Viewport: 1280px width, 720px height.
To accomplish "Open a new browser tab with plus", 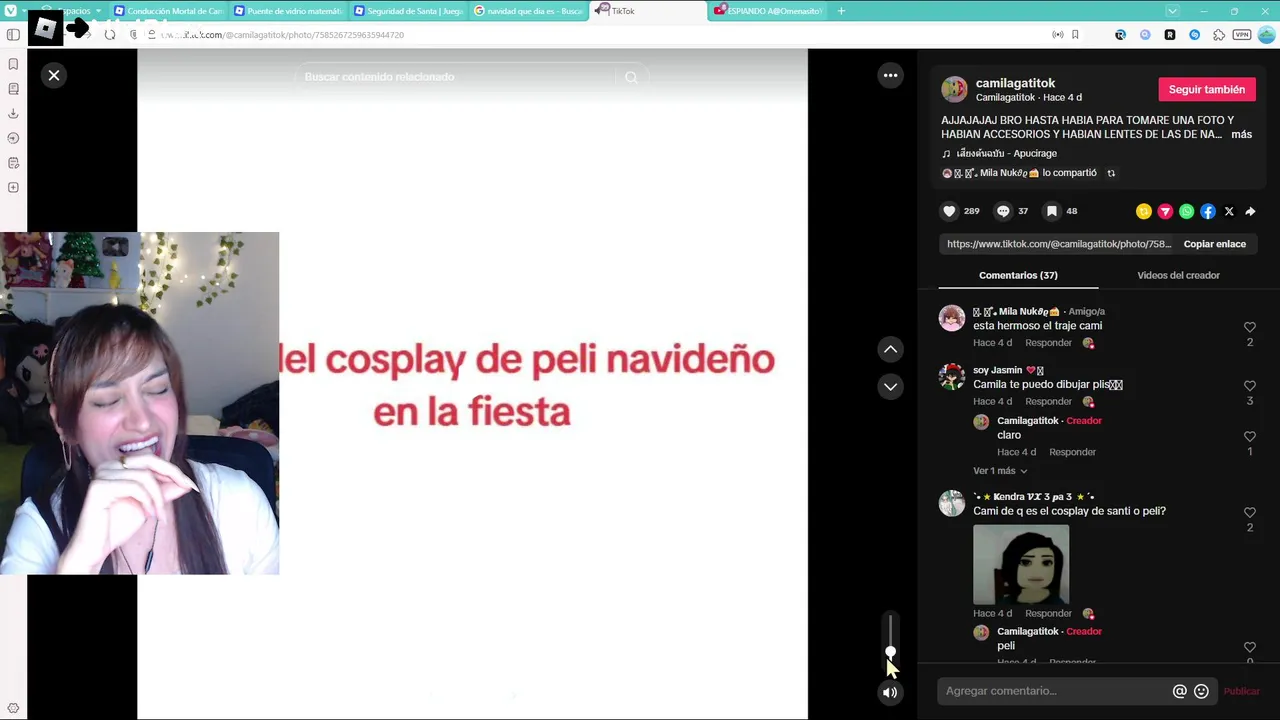I will [841, 11].
